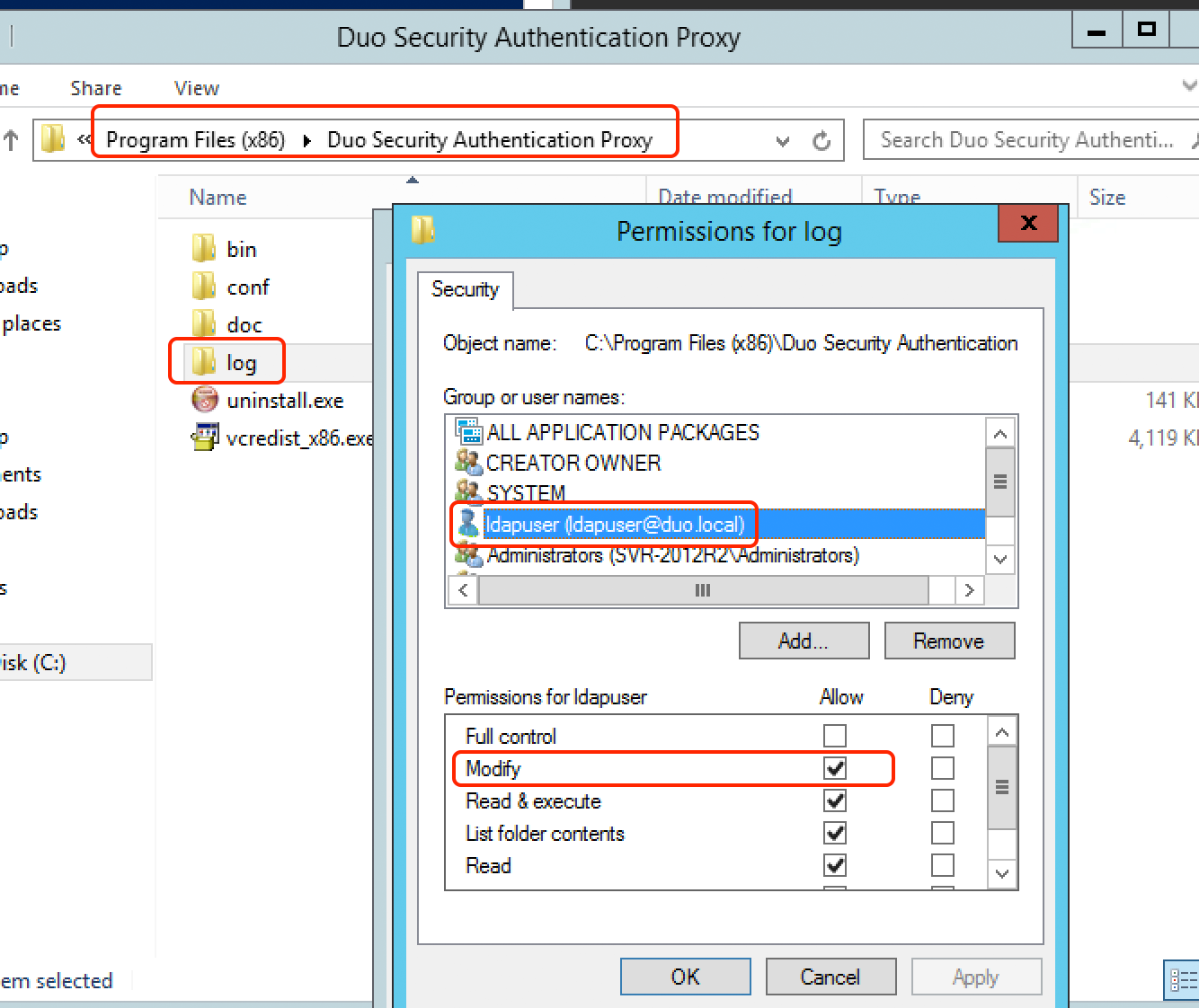
Task: Select the Local Disk (C:) navigation item
Action: (75, 663)
